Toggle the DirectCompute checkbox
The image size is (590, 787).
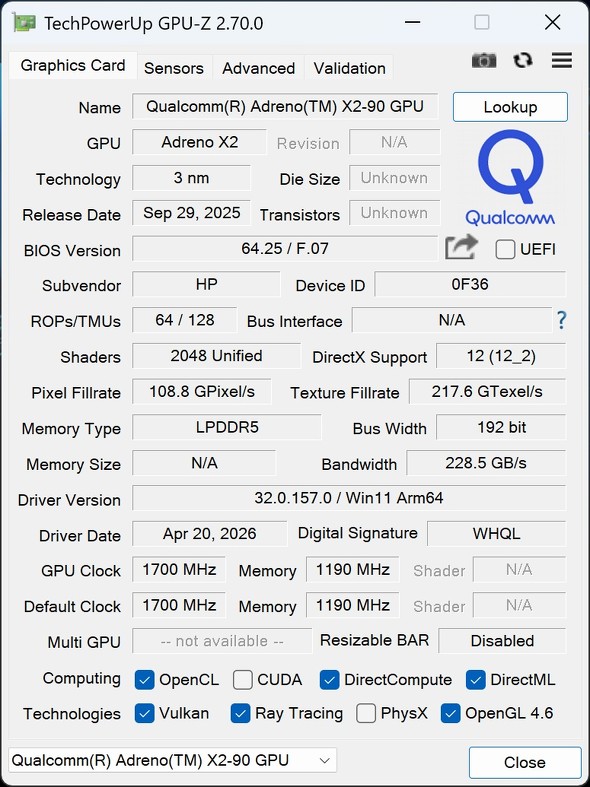(329, 680)
